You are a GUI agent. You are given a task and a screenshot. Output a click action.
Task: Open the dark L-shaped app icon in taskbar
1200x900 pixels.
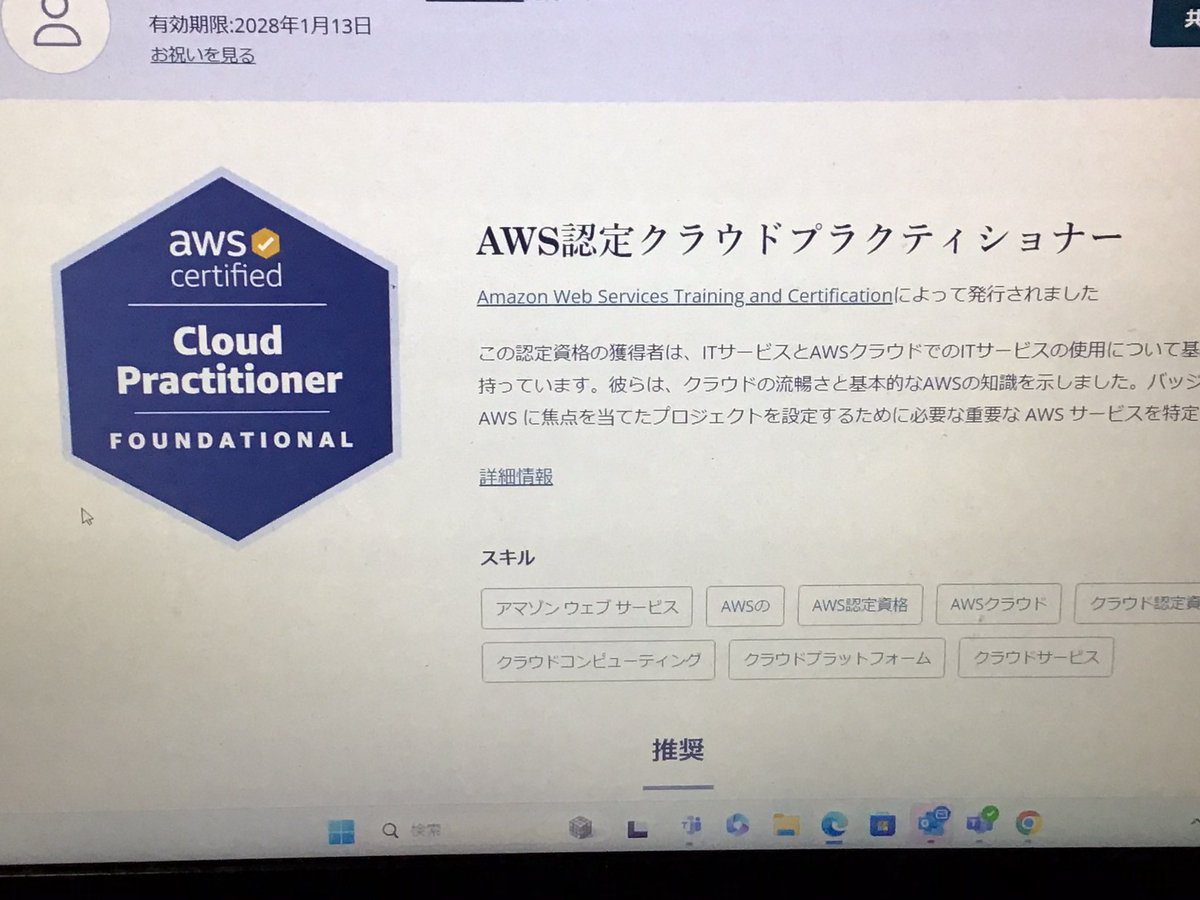click(x=637, y=827)
